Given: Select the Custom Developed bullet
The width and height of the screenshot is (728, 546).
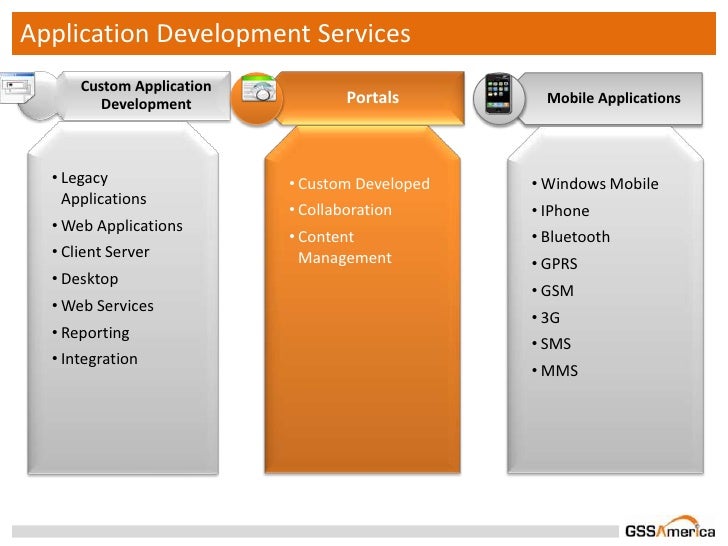Looking at the screenshot, I should coord(360,184).
